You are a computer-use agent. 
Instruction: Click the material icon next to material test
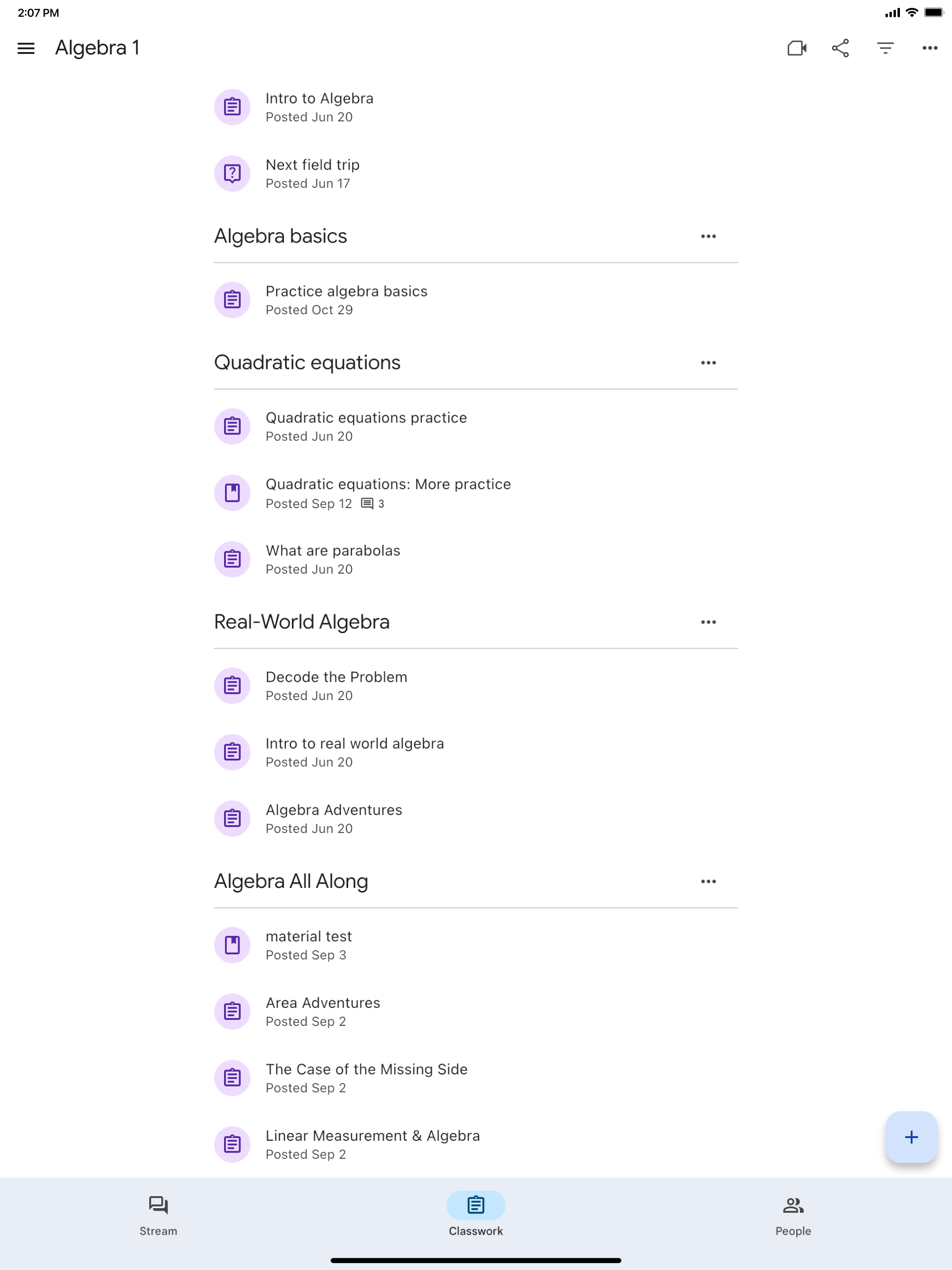pos(232,945)
